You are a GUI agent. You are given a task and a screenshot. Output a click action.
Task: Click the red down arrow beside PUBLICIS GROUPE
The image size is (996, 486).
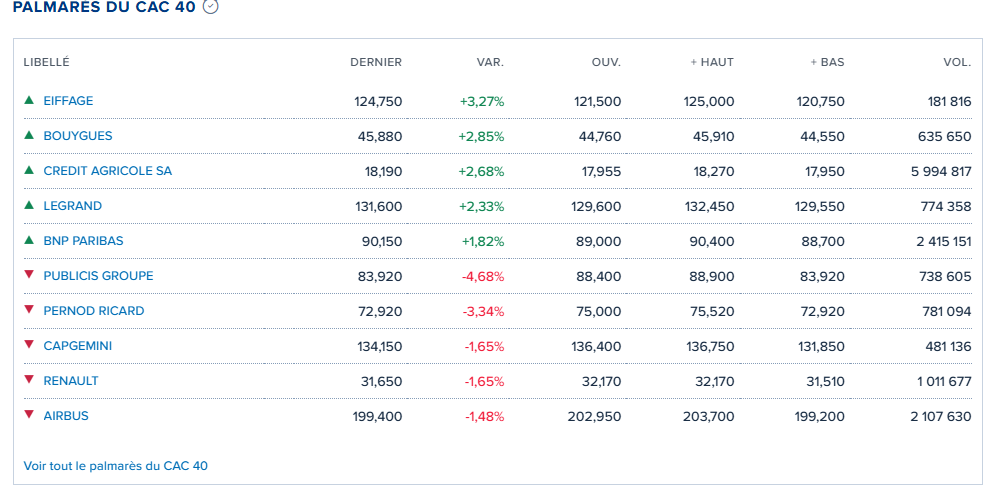coord(29,275)
